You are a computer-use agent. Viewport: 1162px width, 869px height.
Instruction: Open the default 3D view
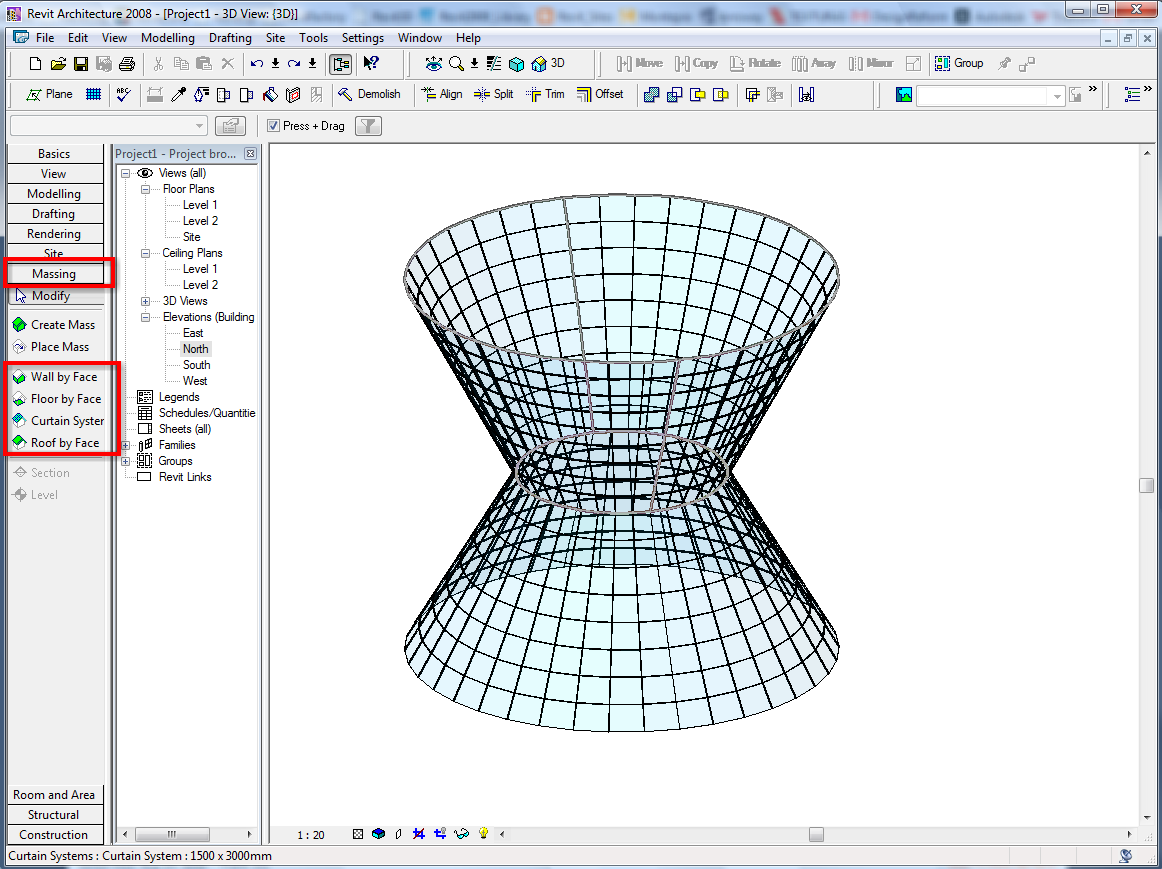click(548, 63)
